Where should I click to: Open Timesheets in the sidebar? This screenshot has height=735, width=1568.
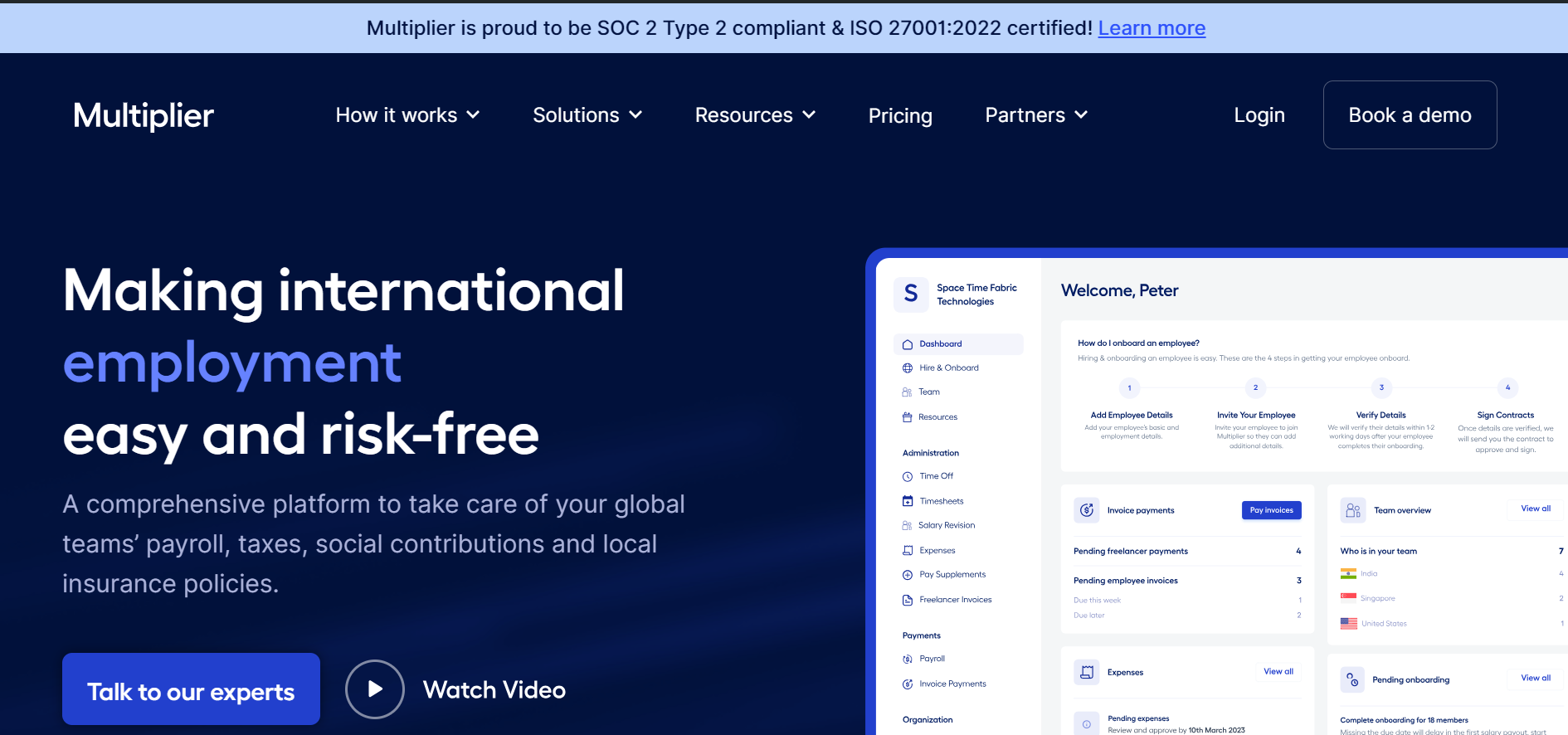click(942, 501)
